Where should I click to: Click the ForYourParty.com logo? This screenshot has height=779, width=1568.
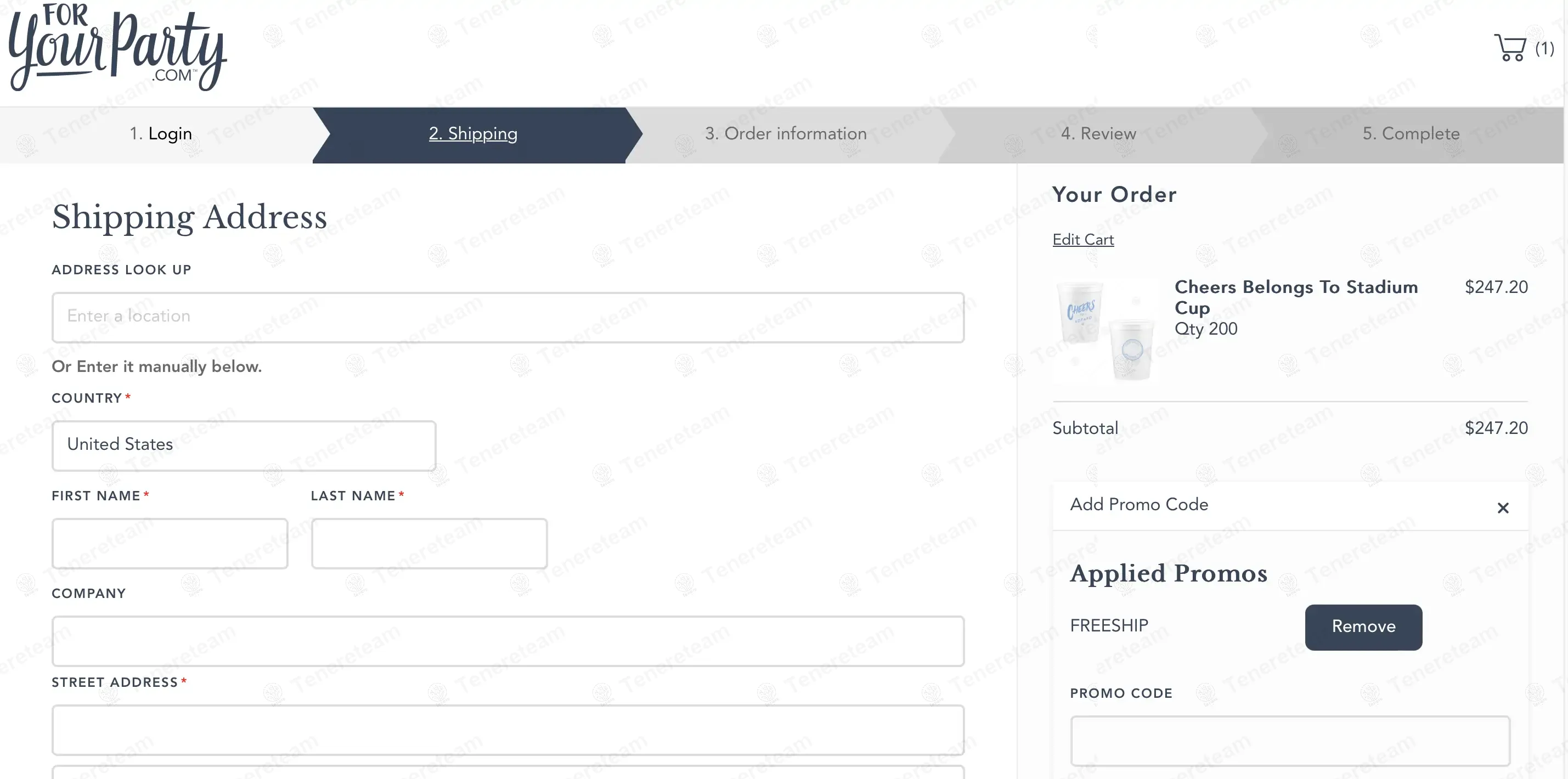click(x=117, y=49)
